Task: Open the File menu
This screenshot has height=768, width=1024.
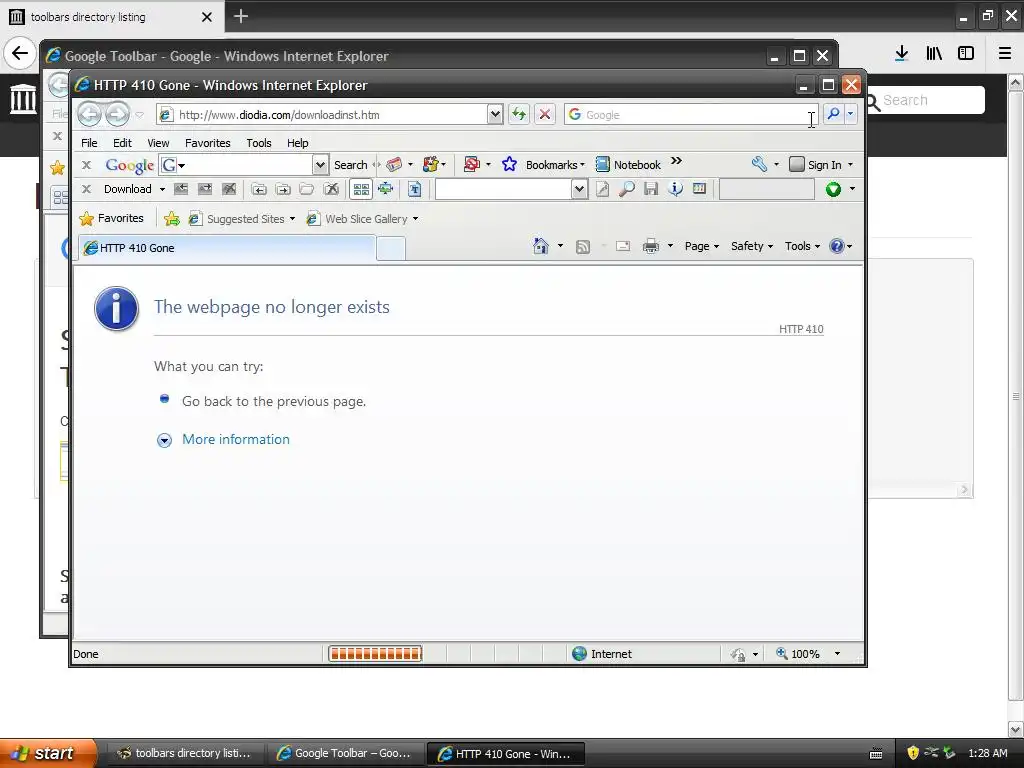Action: tap(89, 143)
